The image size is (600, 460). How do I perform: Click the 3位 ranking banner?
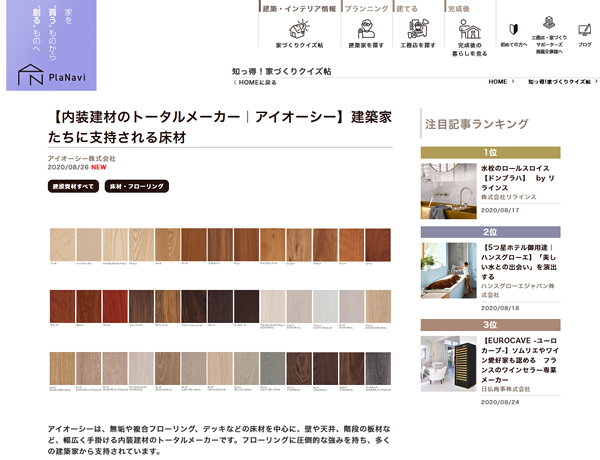[x=491, y=325]
